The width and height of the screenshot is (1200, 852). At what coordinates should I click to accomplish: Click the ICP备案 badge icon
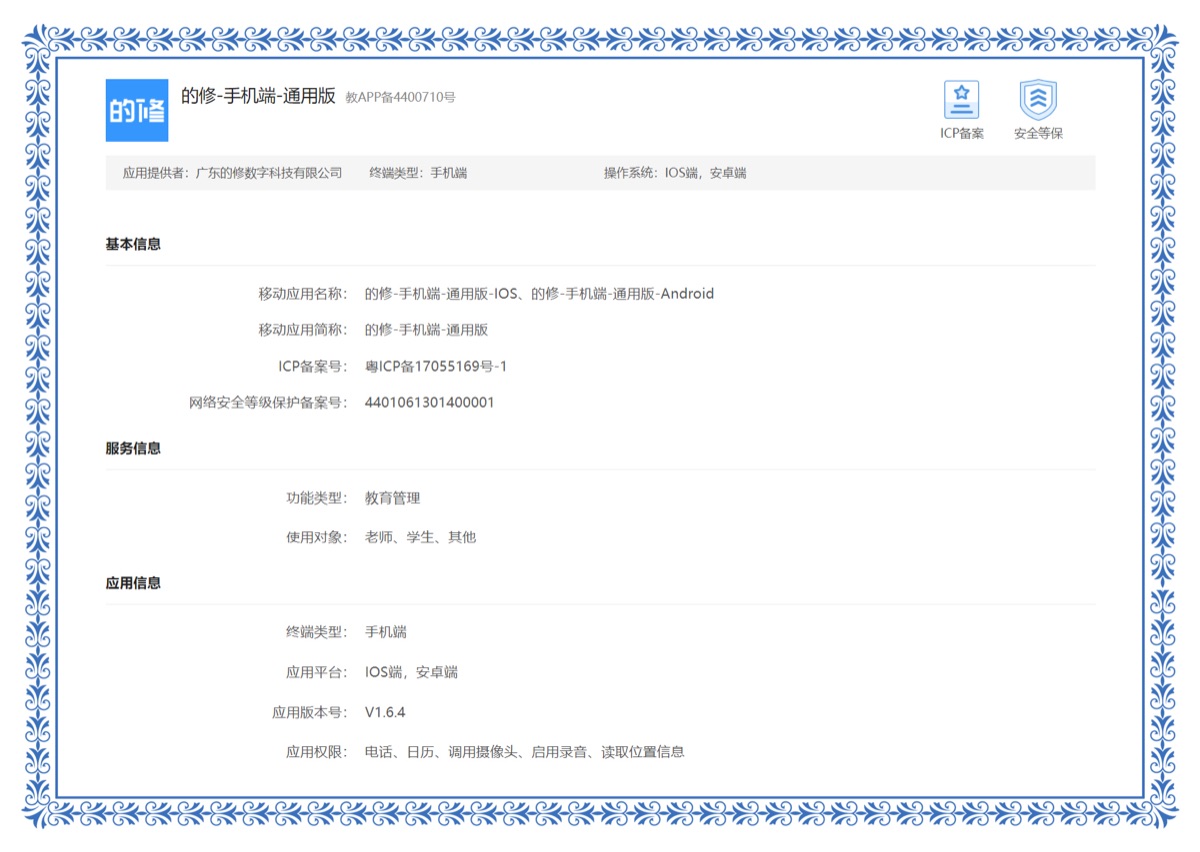pos(962,100)
